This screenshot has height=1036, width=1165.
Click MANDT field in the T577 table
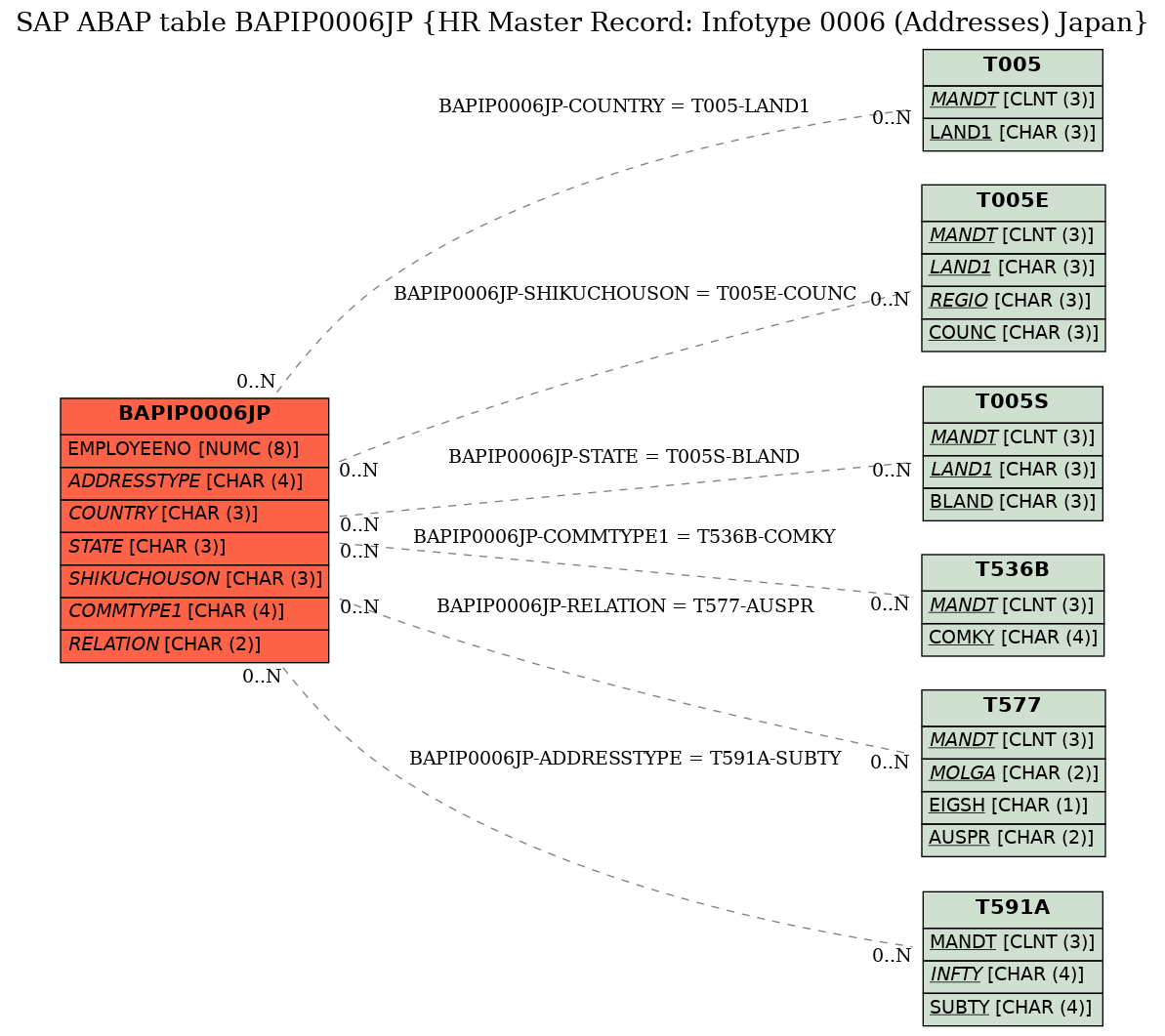click(1013, 741)
